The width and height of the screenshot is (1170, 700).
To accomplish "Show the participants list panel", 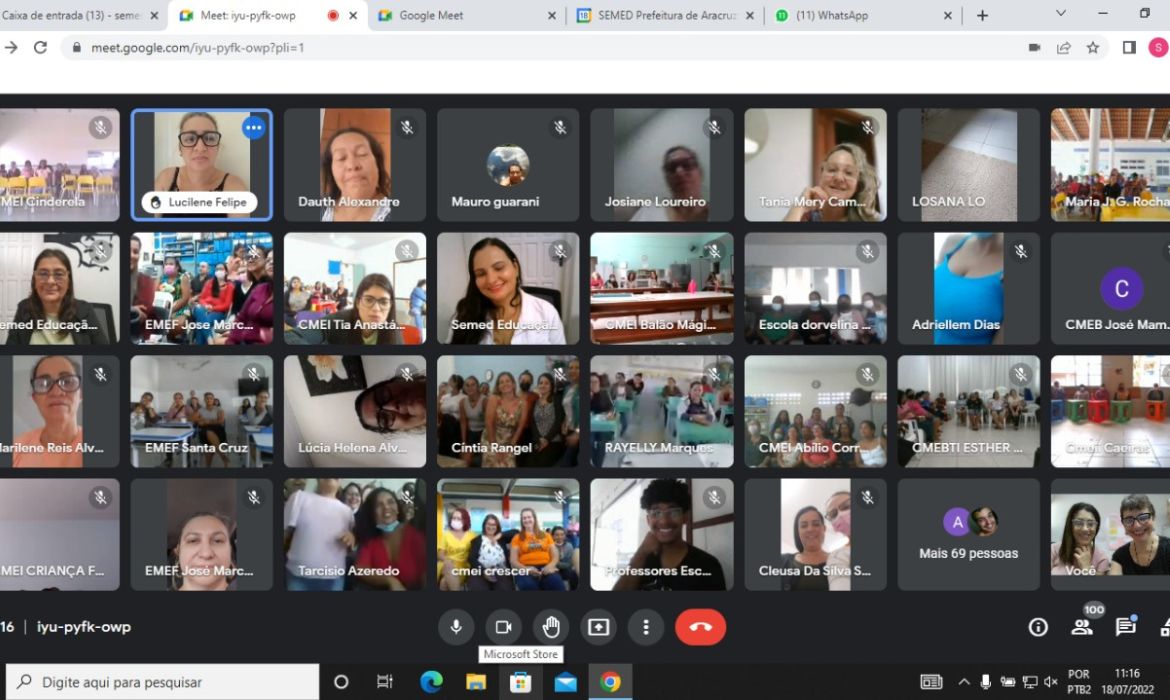I will (1082, 627).
